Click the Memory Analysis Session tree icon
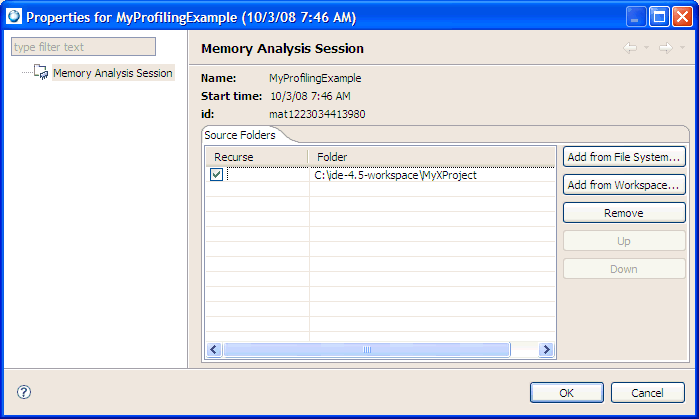The width and height of the screenshot is (699, 419). coord(41,73)
